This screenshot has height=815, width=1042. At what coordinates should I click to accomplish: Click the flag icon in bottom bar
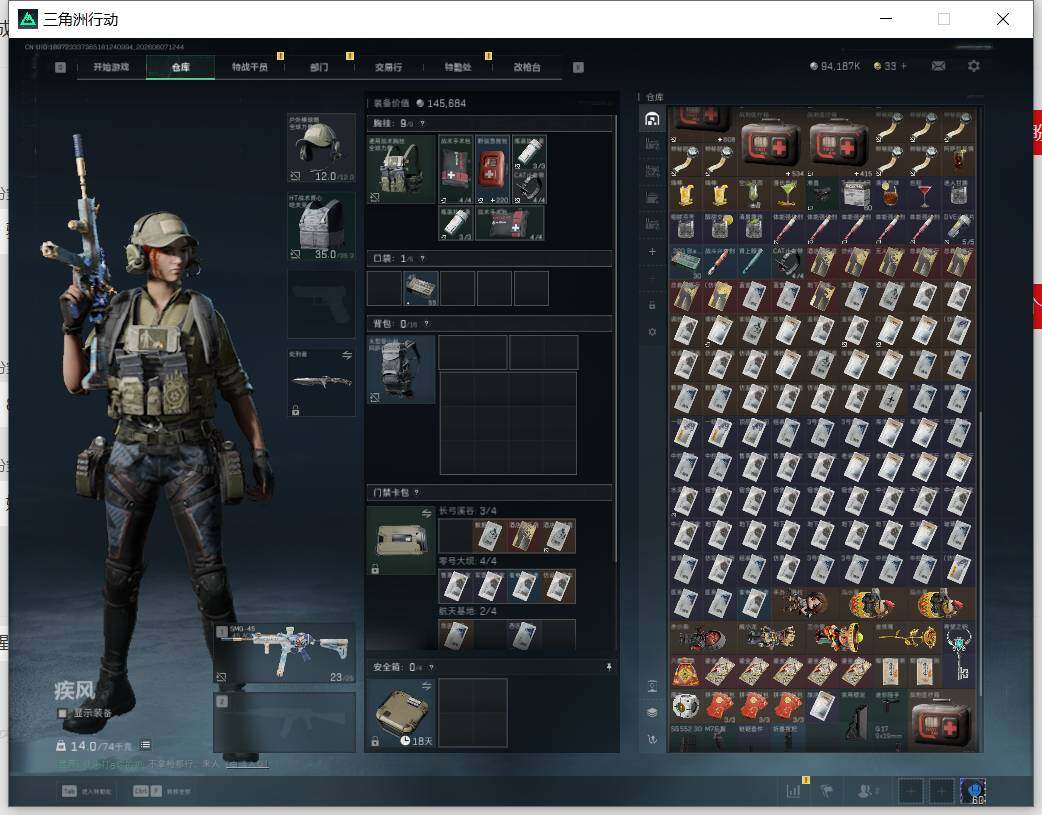coord(827,791)
